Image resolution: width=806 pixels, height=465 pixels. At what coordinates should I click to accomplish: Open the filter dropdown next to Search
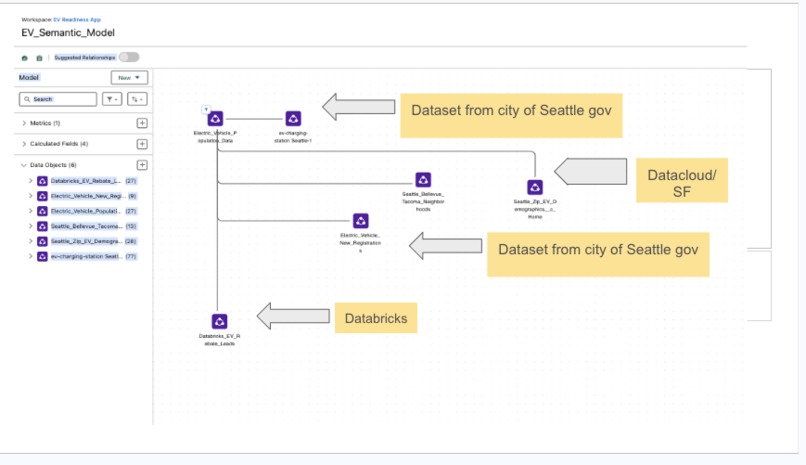[x=112, y=99]
